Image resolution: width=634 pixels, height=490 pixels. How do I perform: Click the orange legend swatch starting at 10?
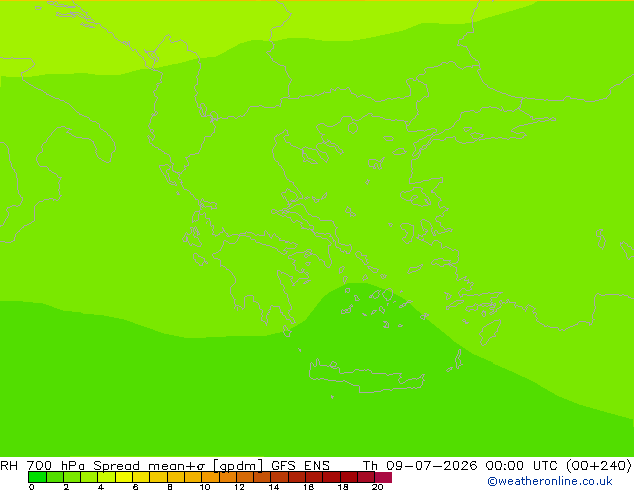click(210, 477)
